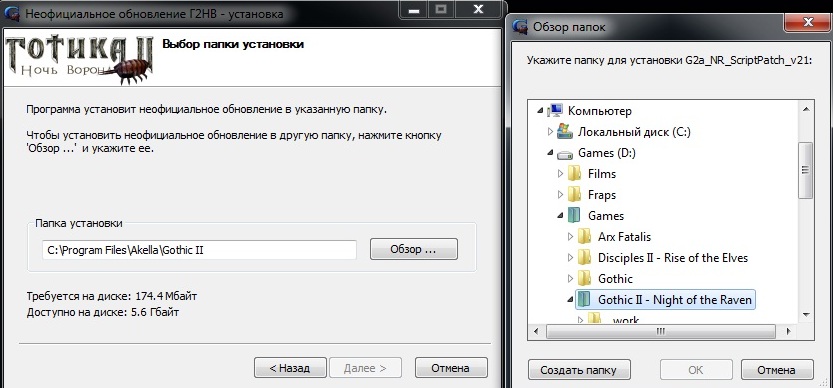This screenshot has width=833, height=388.
Task: Collapse the Games folder node
Action: [x=560, y=216]
